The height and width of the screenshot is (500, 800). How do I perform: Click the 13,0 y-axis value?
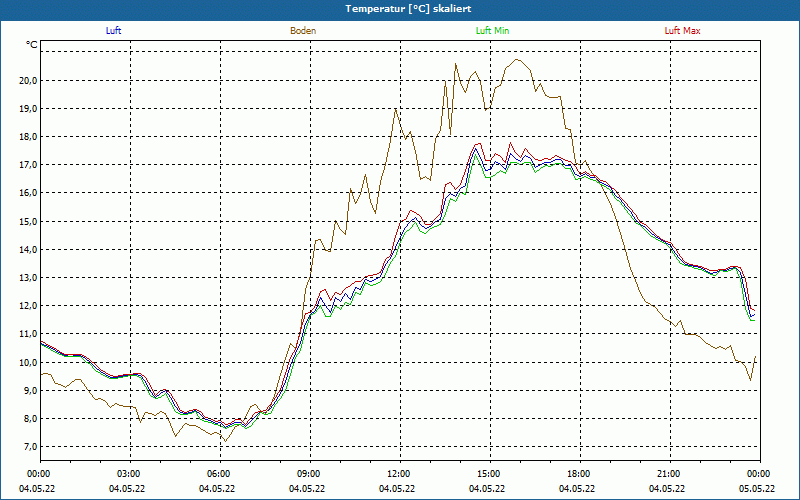point(28,277)
